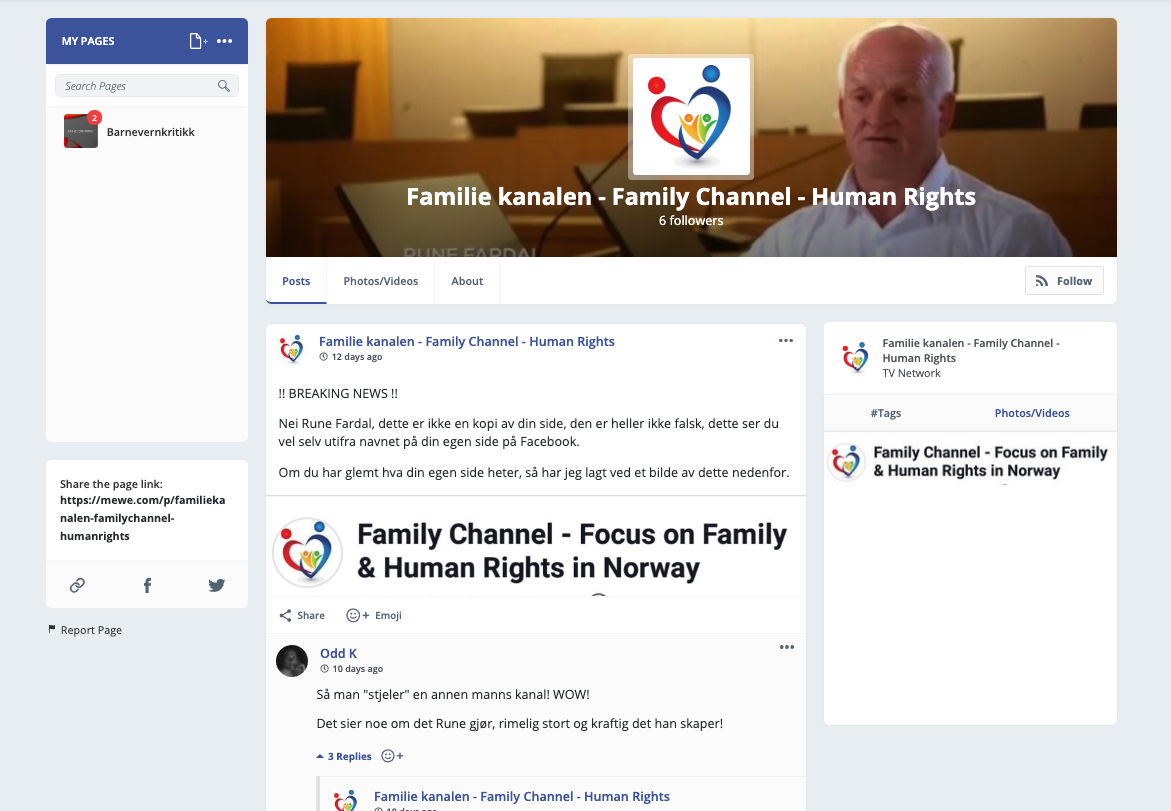The width and height of the screenshot is (1171, 811).
Task: Open the About tab
Action: click(467, 281)
